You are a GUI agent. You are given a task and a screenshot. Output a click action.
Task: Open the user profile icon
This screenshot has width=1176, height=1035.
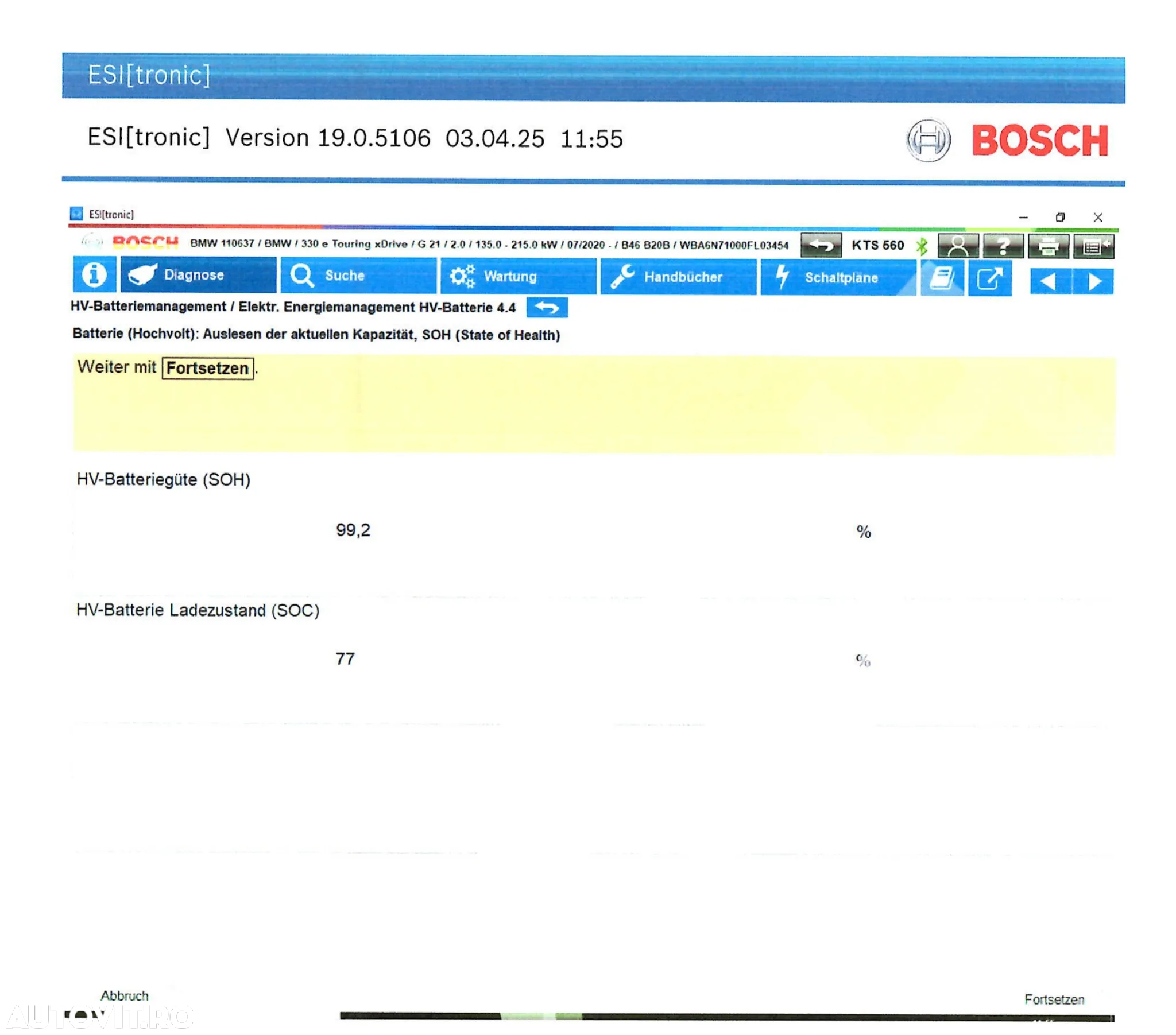(x=958, y=246)
